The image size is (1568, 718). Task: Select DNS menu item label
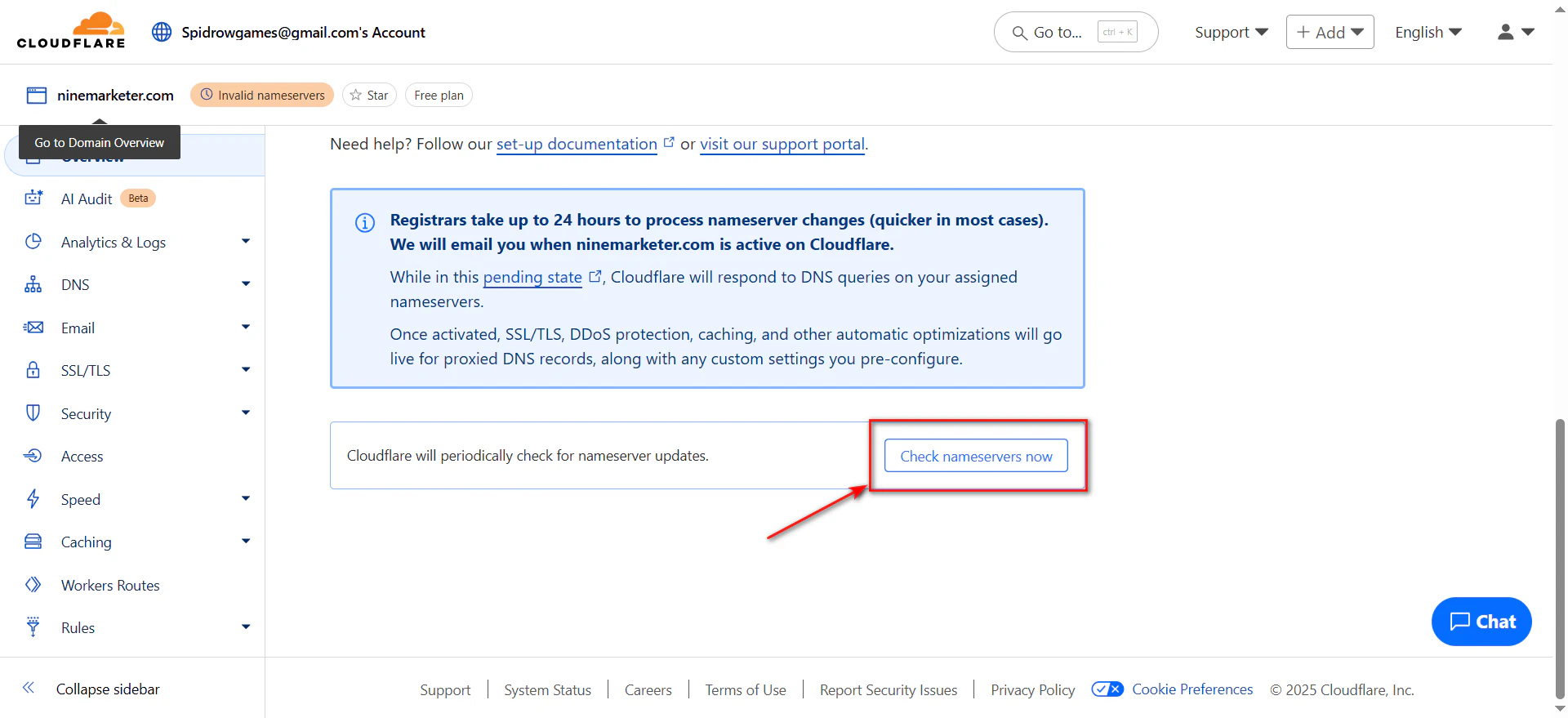pyautogui.click(x=75, y=284)
